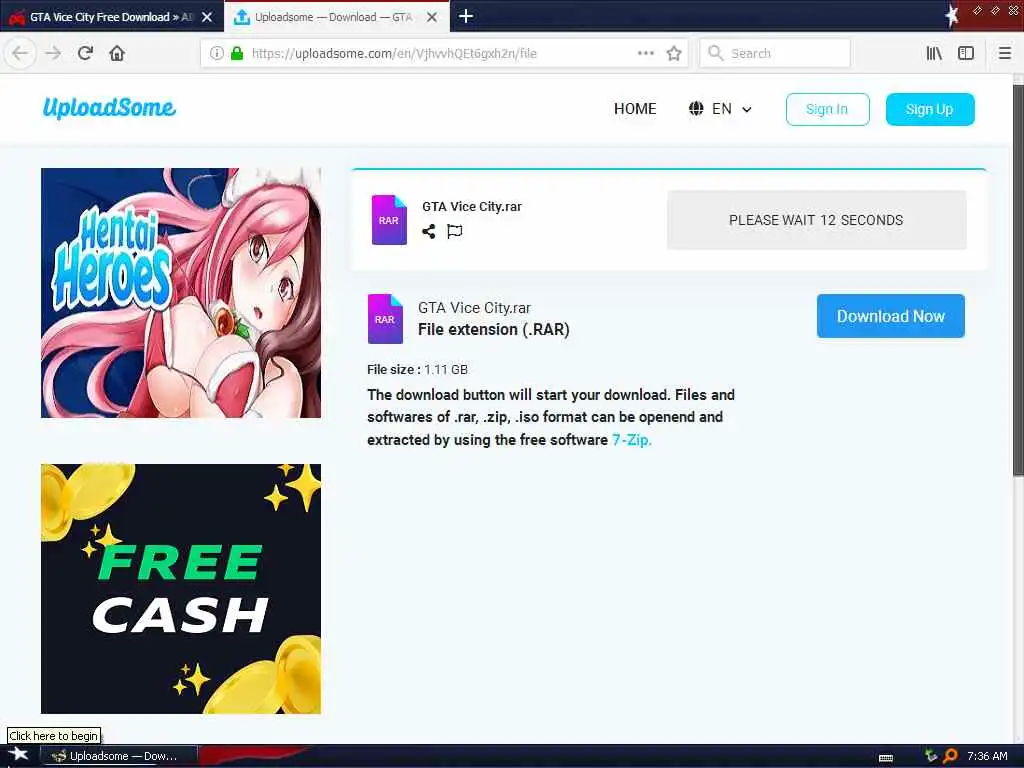Show site information icon in address bar
1024x768 pixels.
pyautogui.click(x=217, y=53)
